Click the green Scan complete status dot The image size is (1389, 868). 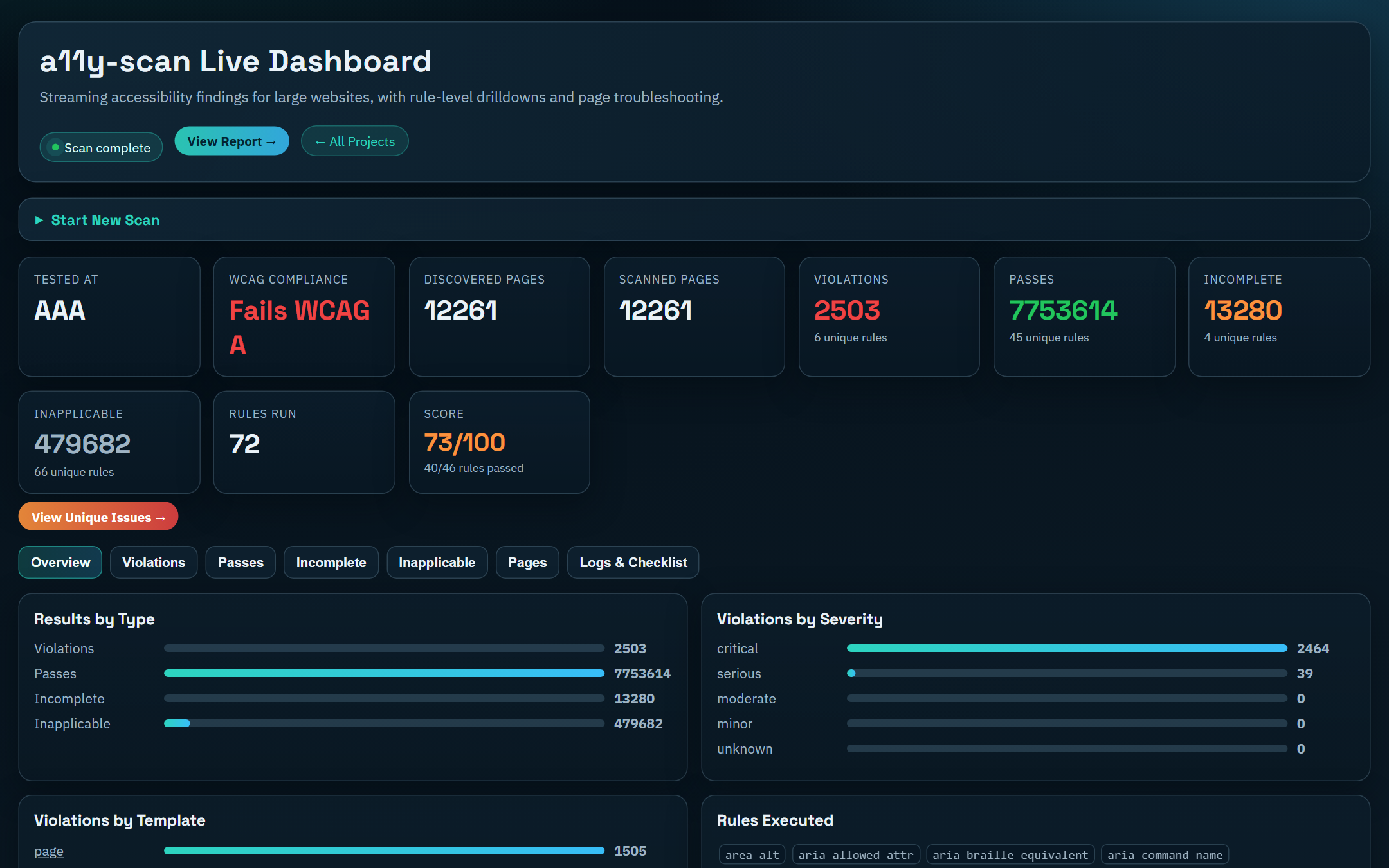[x=55, y=147]
